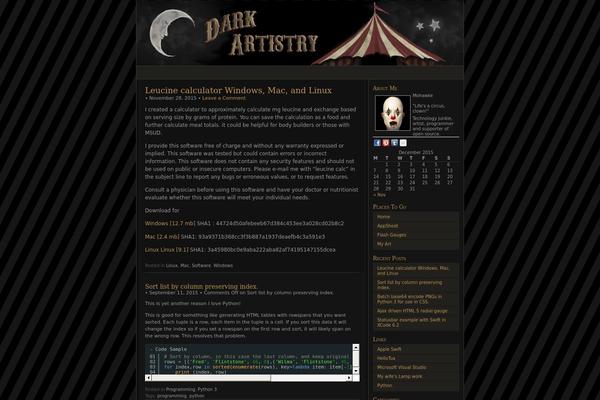Click the 'Places To Go' sidebar heading
This screenshot has width=600, height=400.
[x=389, y=207]
